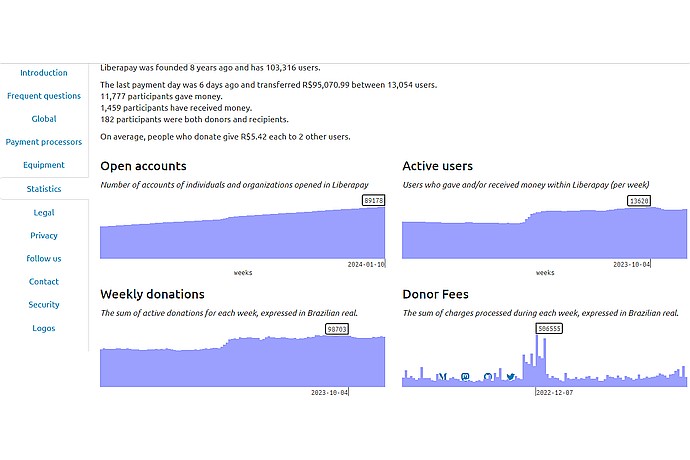The image size is (690, 460).
Task: Open the GitHub icon link
Action: [x=488, y=376]
